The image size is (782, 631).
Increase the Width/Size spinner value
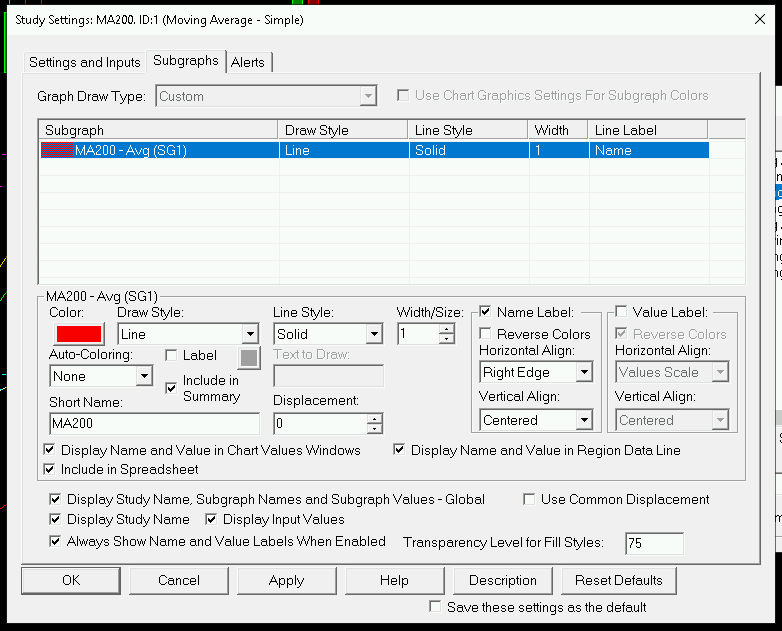446,329
